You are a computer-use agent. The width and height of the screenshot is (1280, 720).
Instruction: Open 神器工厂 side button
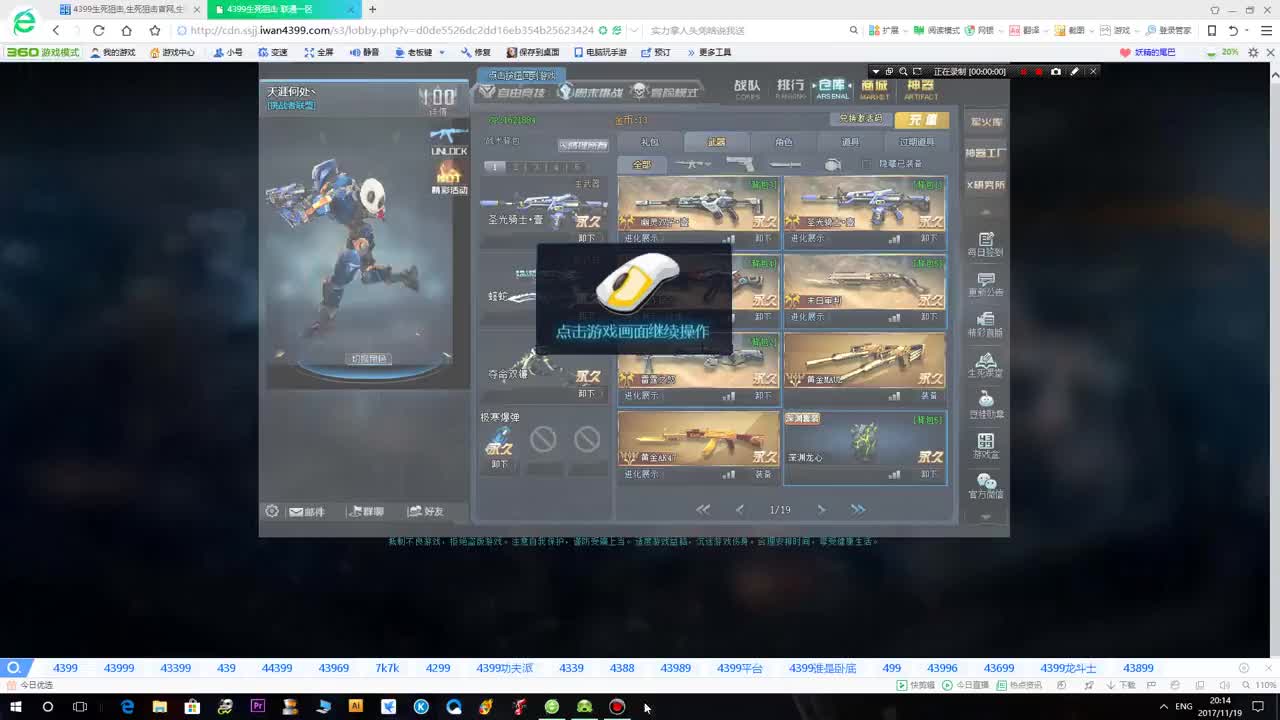point(986,153)
